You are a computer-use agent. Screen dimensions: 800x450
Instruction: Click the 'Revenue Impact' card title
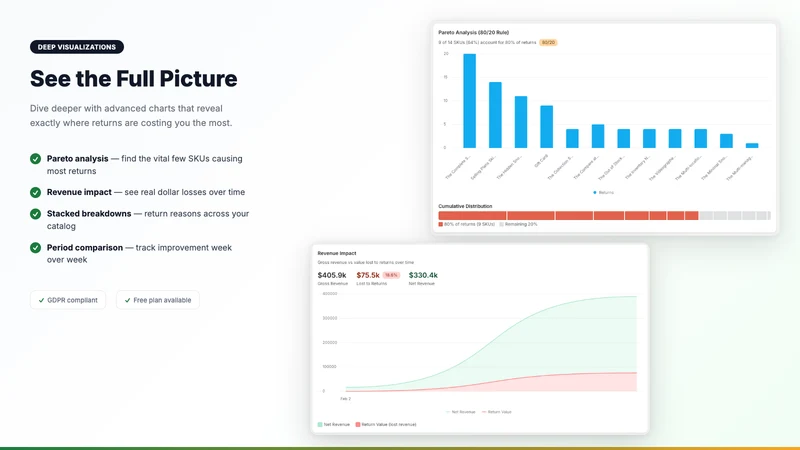pyautogui.click(x=337, y=253)
